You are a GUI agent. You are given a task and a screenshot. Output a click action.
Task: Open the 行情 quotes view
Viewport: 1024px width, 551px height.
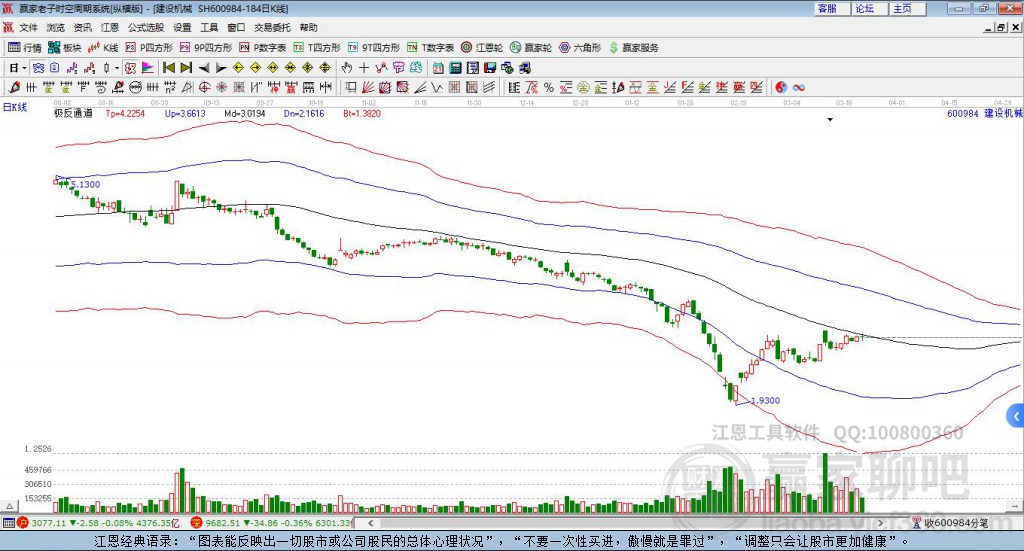tap(24, 48)
